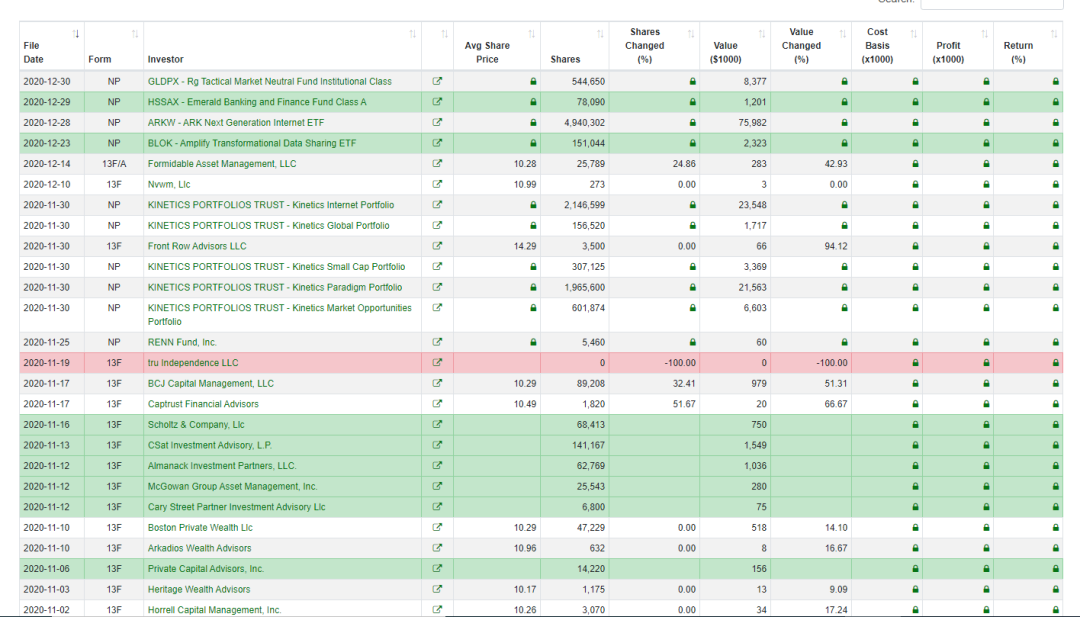1080x617 pixels.
Task: Open external link icon for Almanack Investment Partners
Action: [x=437, y=466]
